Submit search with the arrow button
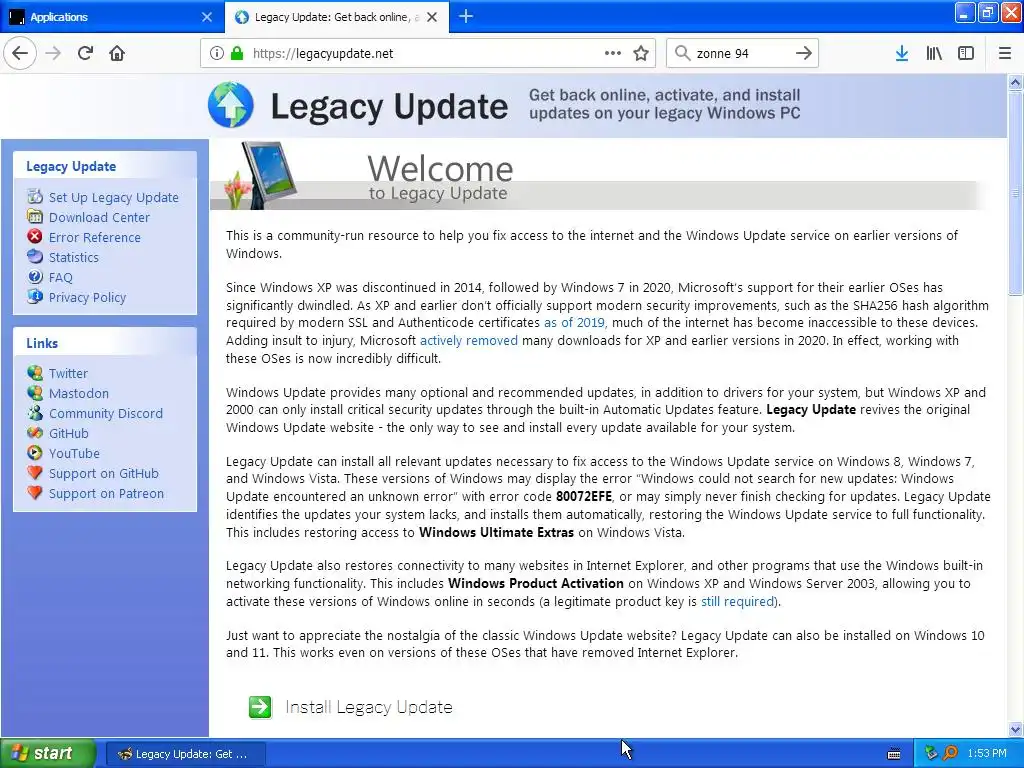Viewport: 1024px width, 768px height. coord(804,54)
